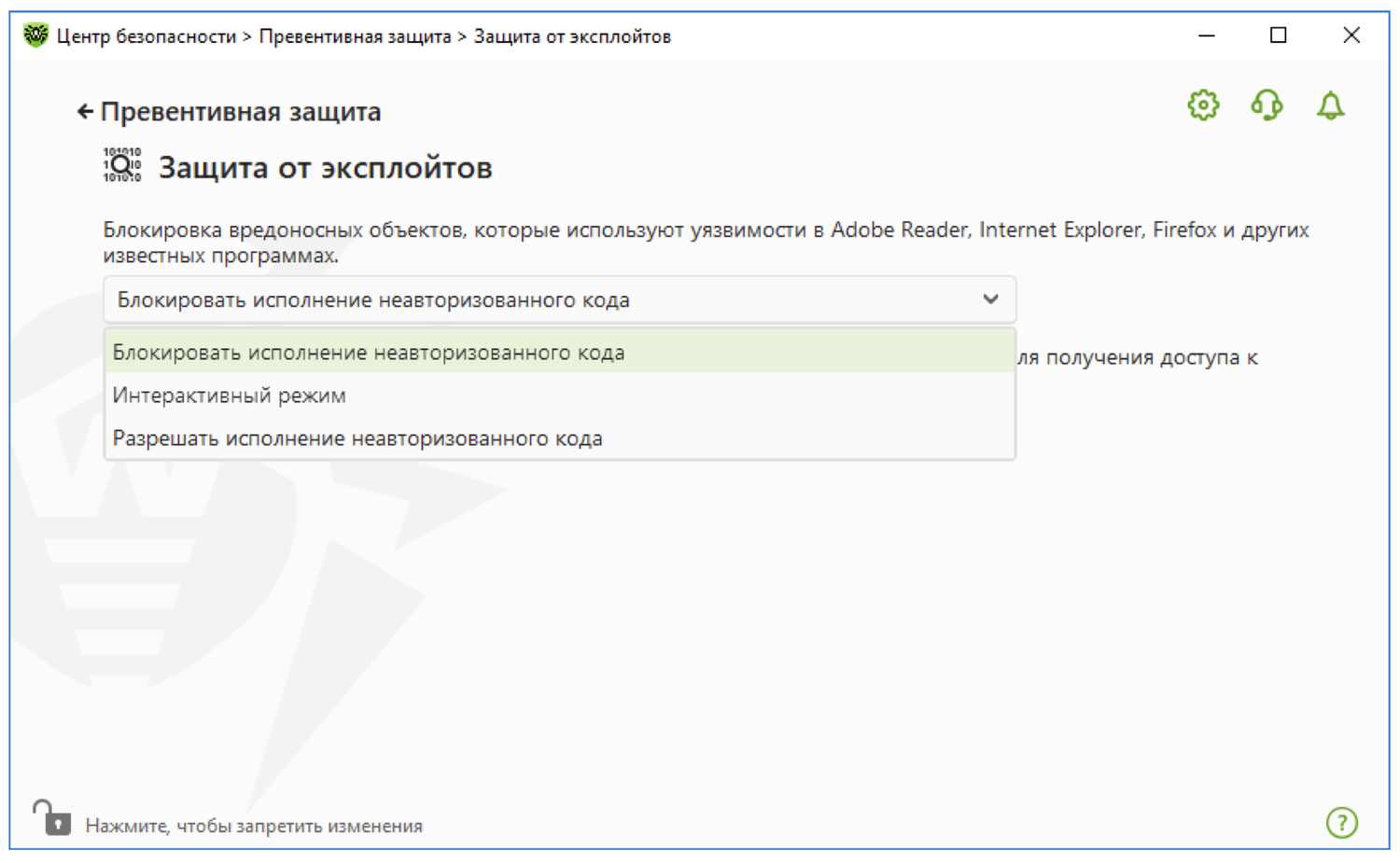Open support via the headset icon
The image size is (1400, 863).
[x=1267, y=105]
